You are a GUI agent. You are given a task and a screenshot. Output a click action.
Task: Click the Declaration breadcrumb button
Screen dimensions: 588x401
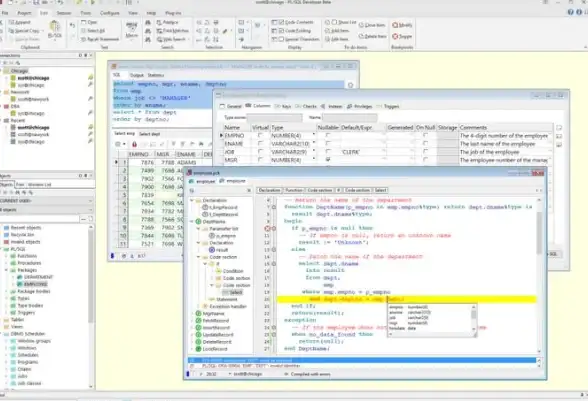(x=269, y=191)
